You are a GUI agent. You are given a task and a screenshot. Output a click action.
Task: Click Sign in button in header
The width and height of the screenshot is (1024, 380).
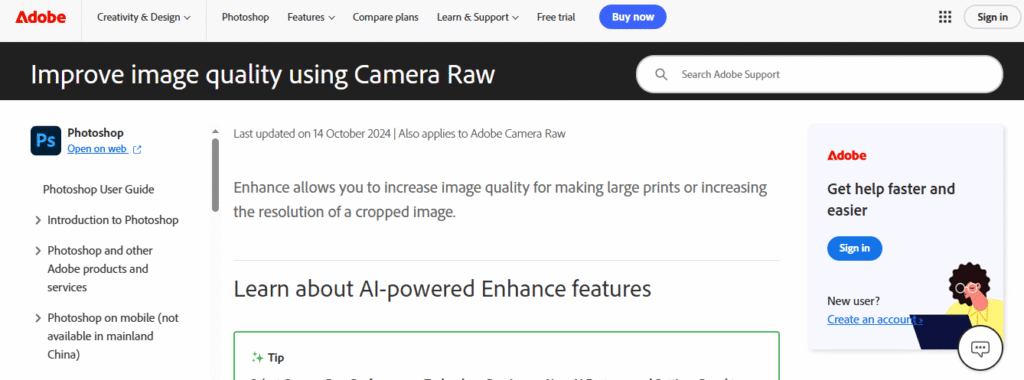(992, 17)
